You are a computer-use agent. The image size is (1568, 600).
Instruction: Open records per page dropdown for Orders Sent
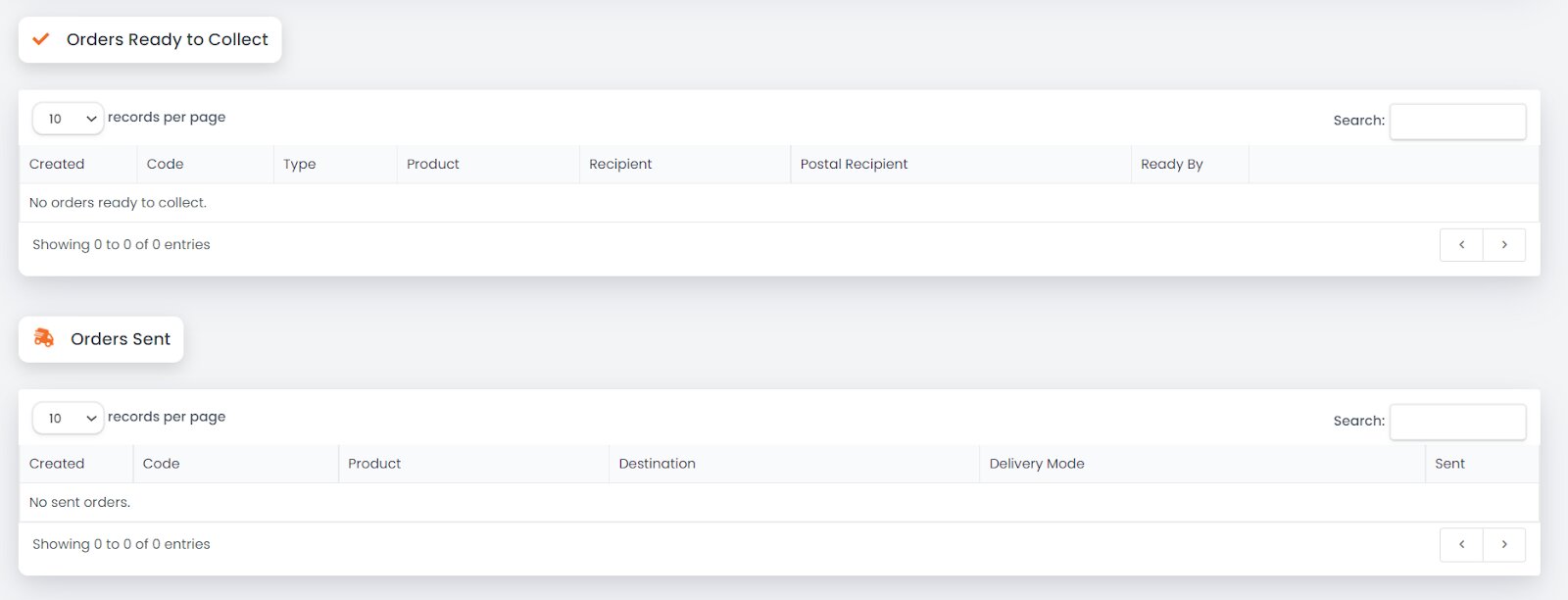(69, 419)
